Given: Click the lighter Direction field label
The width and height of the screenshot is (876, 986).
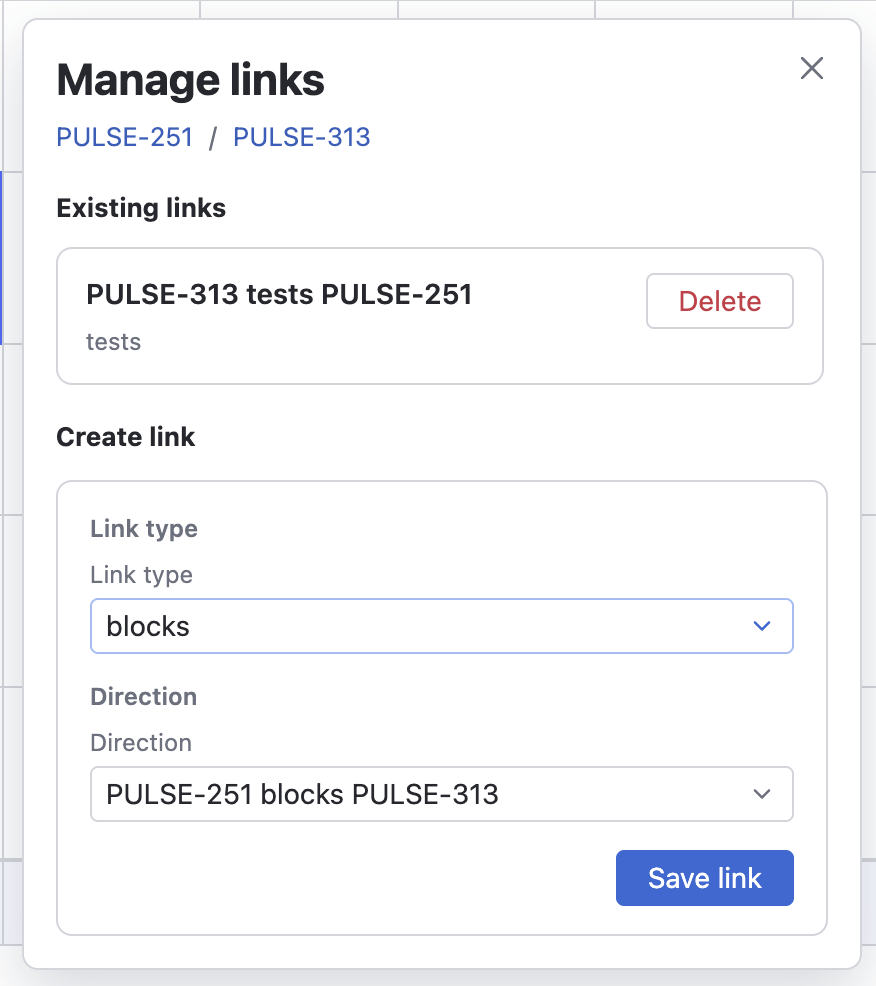Looking at the screenshot, I should click(140, 743).
